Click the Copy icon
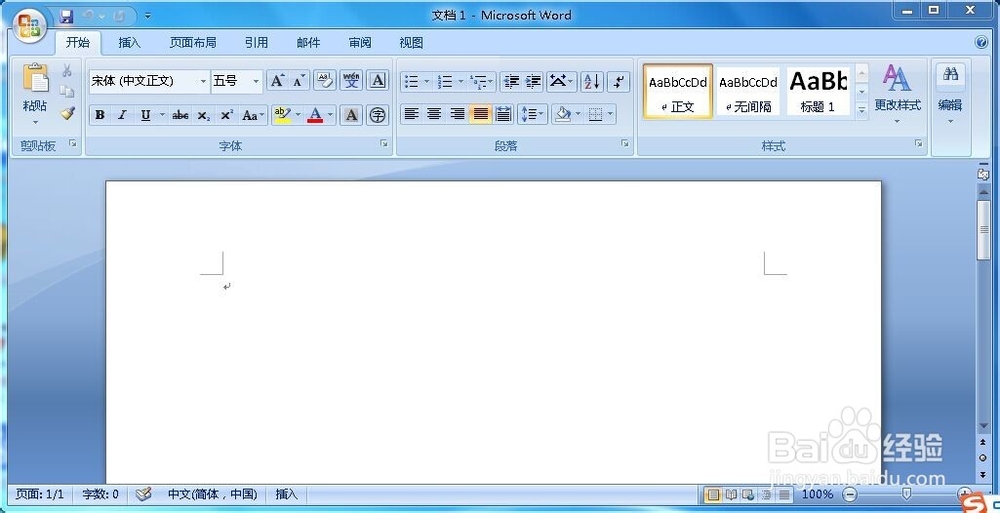 click(67, 92)
